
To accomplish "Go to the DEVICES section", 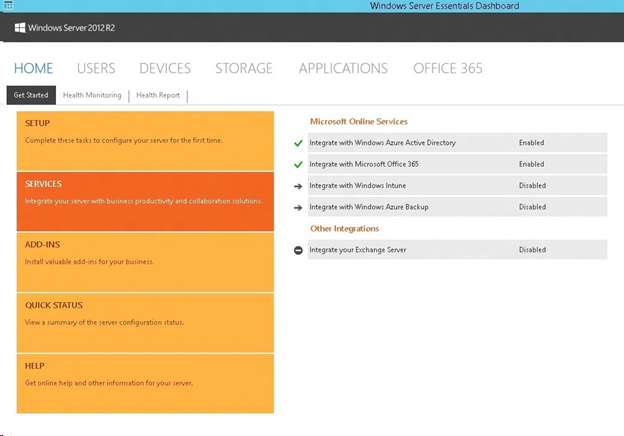I will point(165,68).
